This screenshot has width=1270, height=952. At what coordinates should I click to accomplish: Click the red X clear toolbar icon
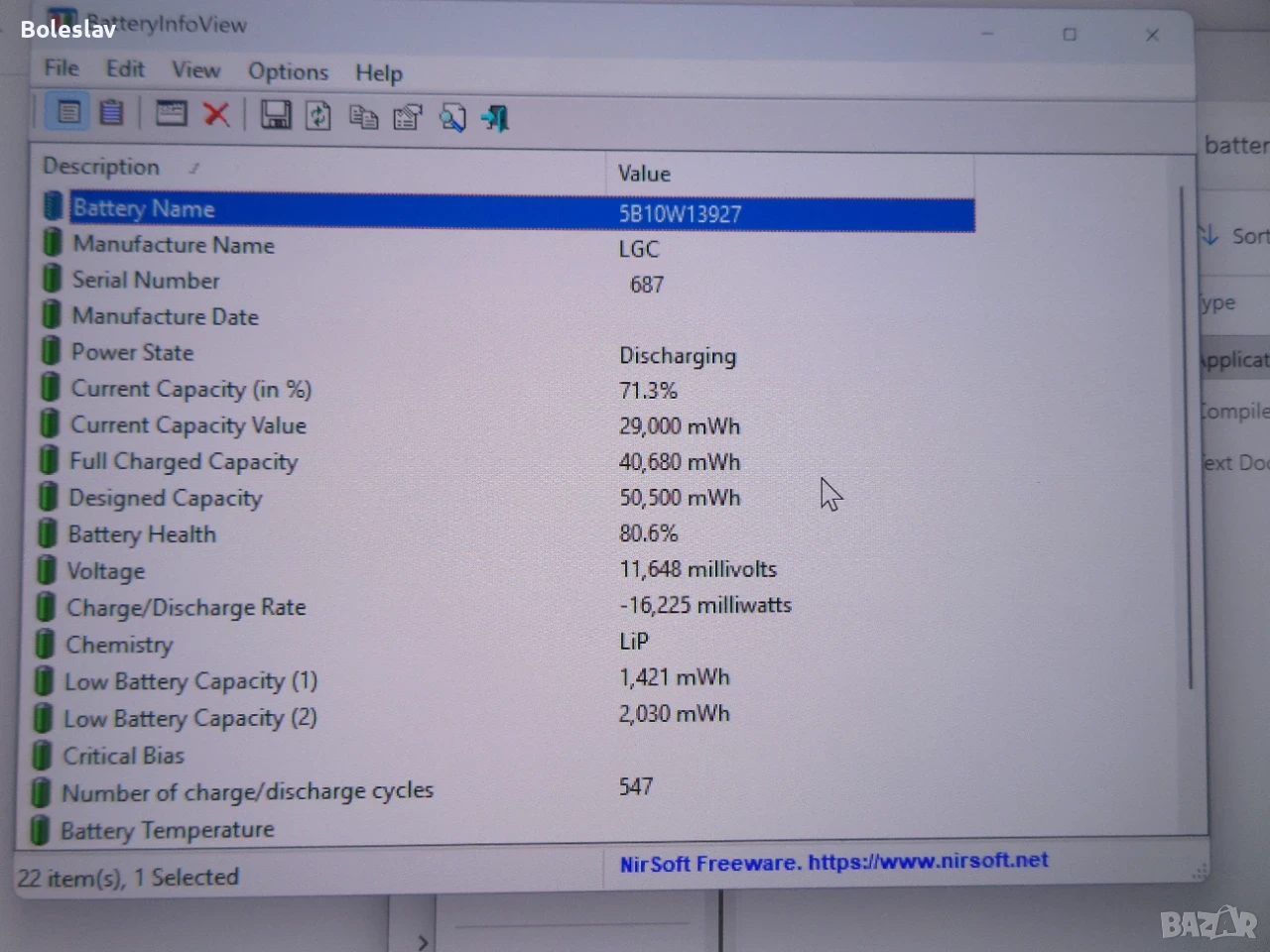[216, 114]
